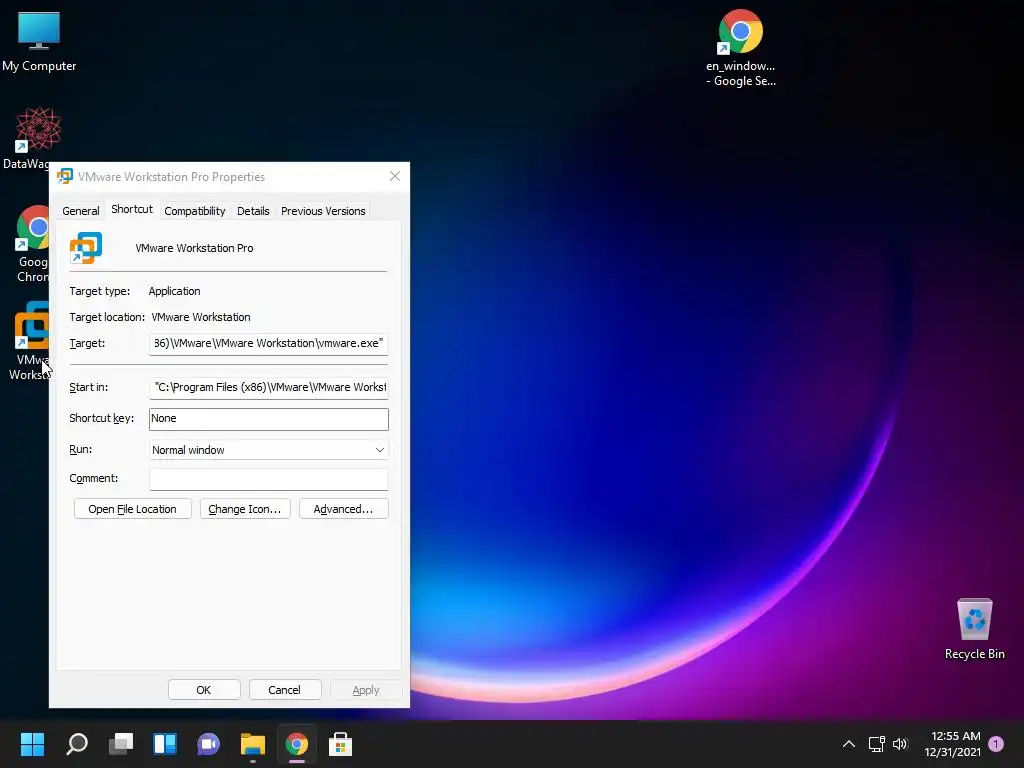Click the VMware icon in Properties title bar
This screenshot has height=768, width=1024.
pyautogui.click(x=65, y=176)
